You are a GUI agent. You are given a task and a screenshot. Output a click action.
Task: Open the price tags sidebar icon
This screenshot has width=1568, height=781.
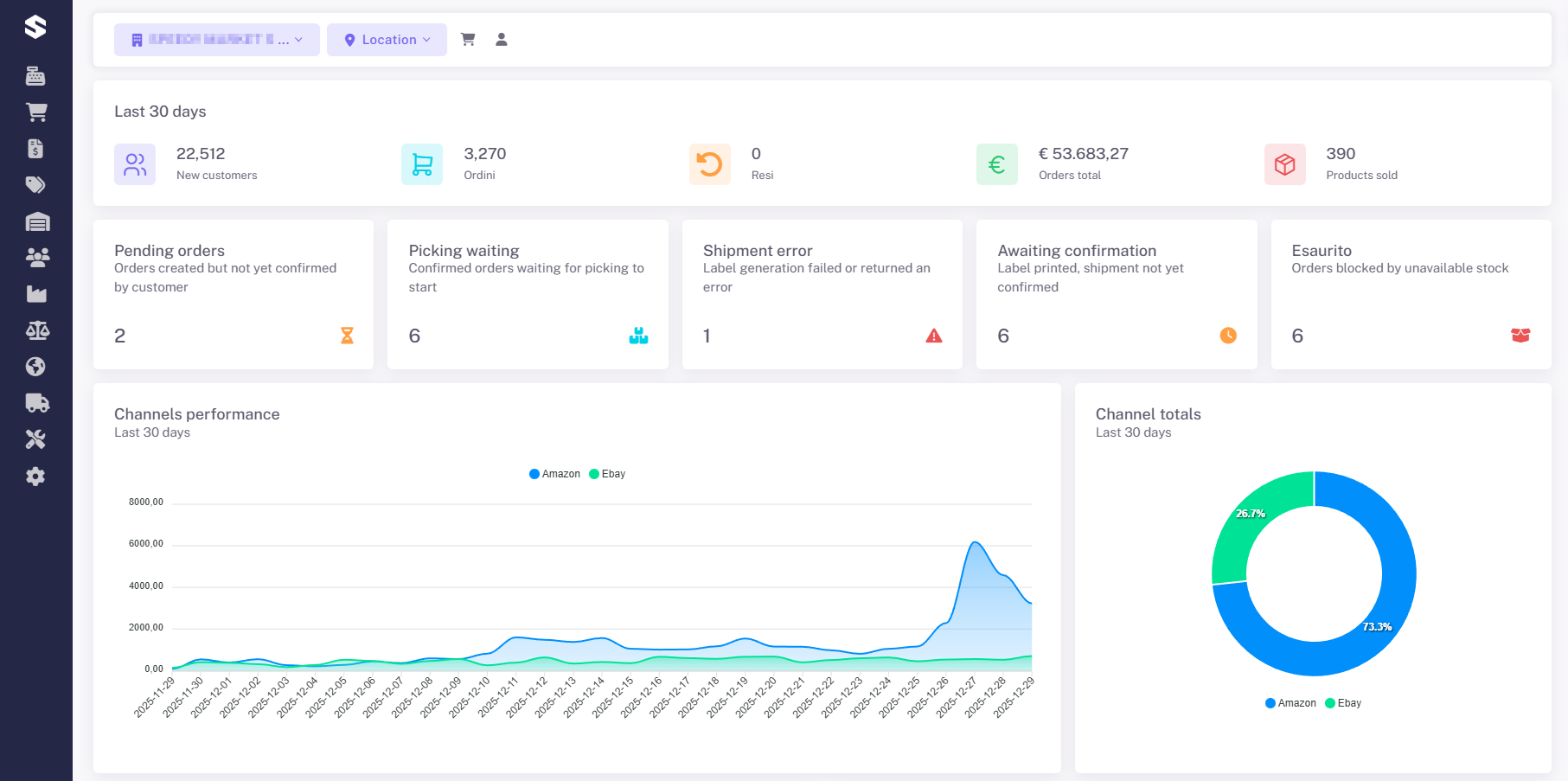(35, 185)
